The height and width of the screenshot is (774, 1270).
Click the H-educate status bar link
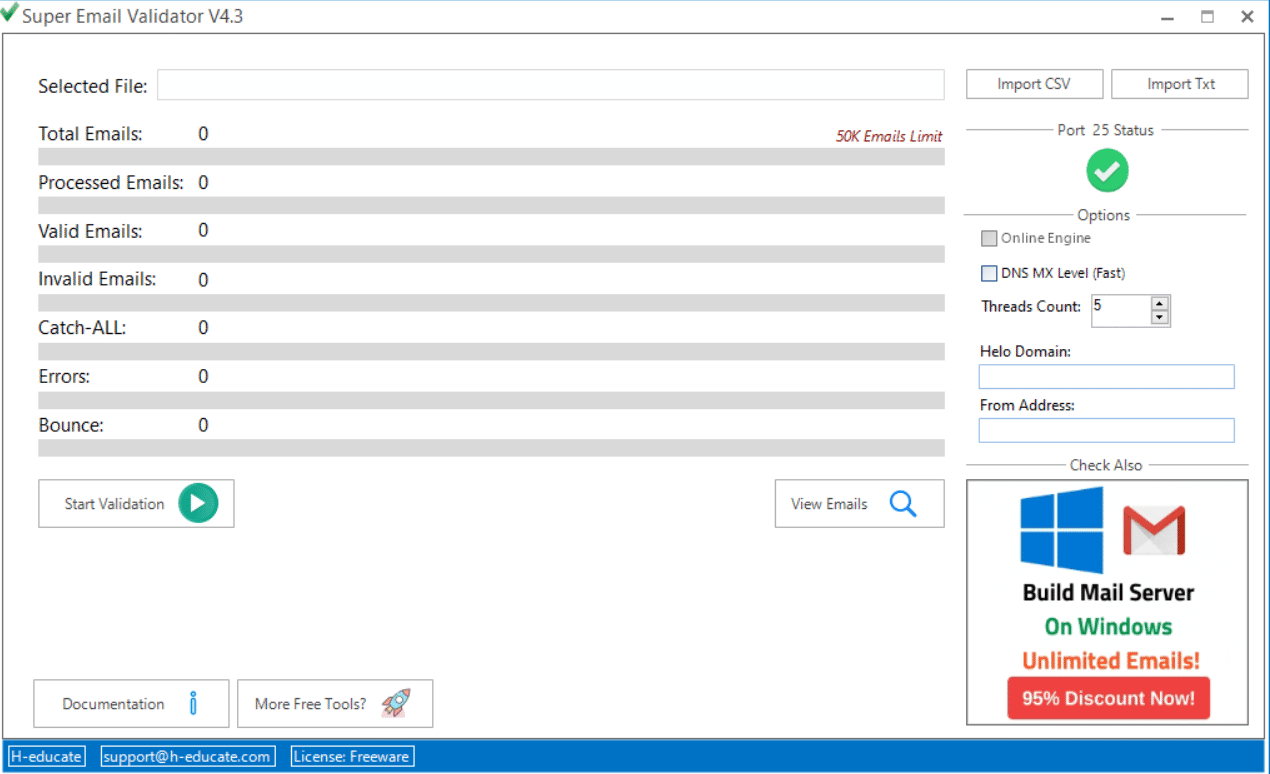tap(46, 756)
